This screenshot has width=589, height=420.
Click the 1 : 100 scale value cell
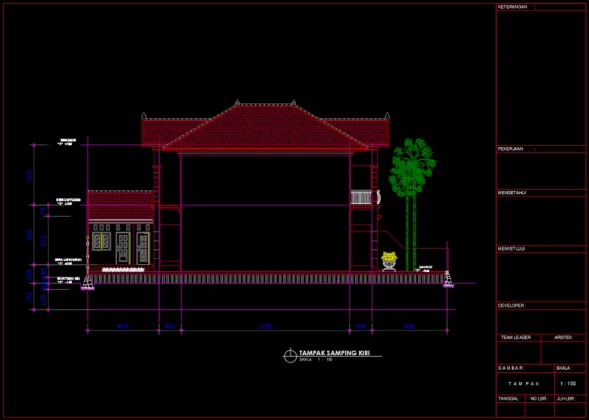point(569,384)
